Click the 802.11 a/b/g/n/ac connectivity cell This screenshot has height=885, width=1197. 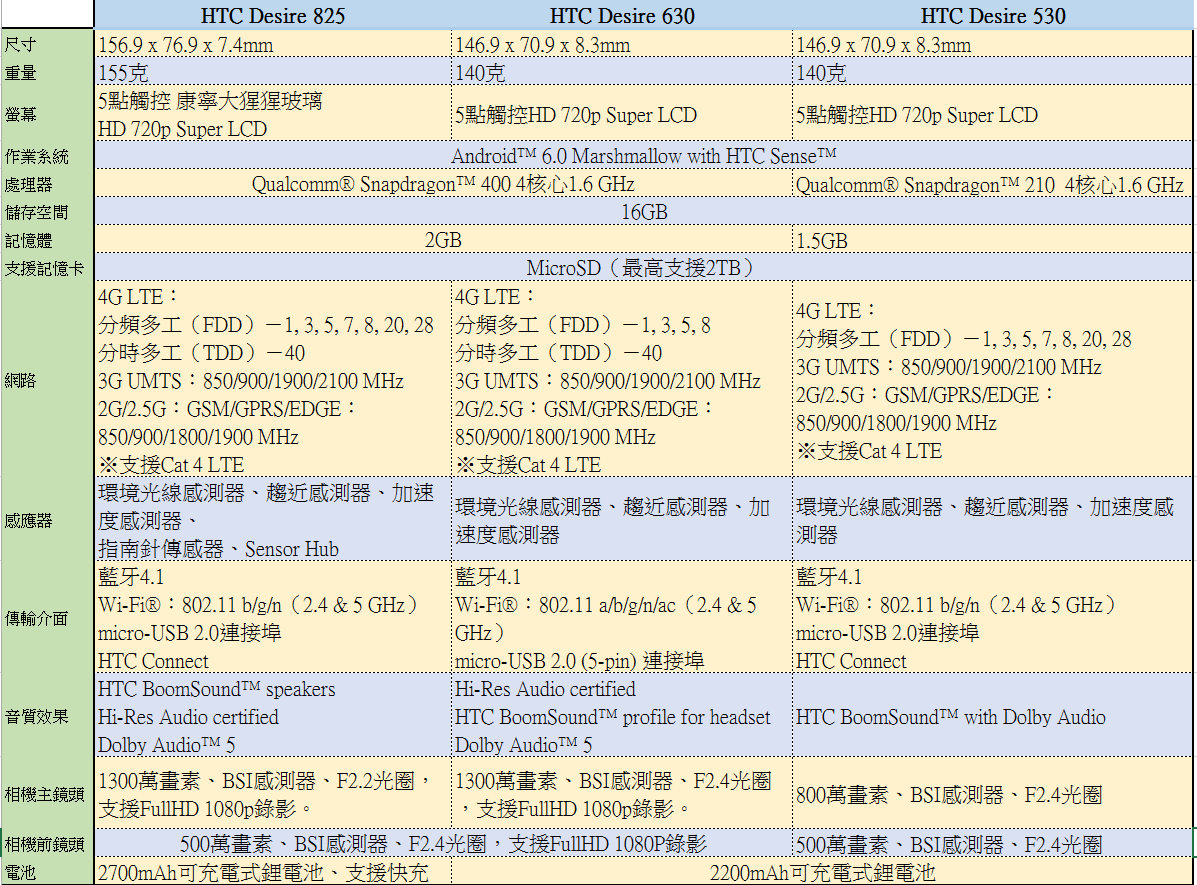[x=622, y=618]
